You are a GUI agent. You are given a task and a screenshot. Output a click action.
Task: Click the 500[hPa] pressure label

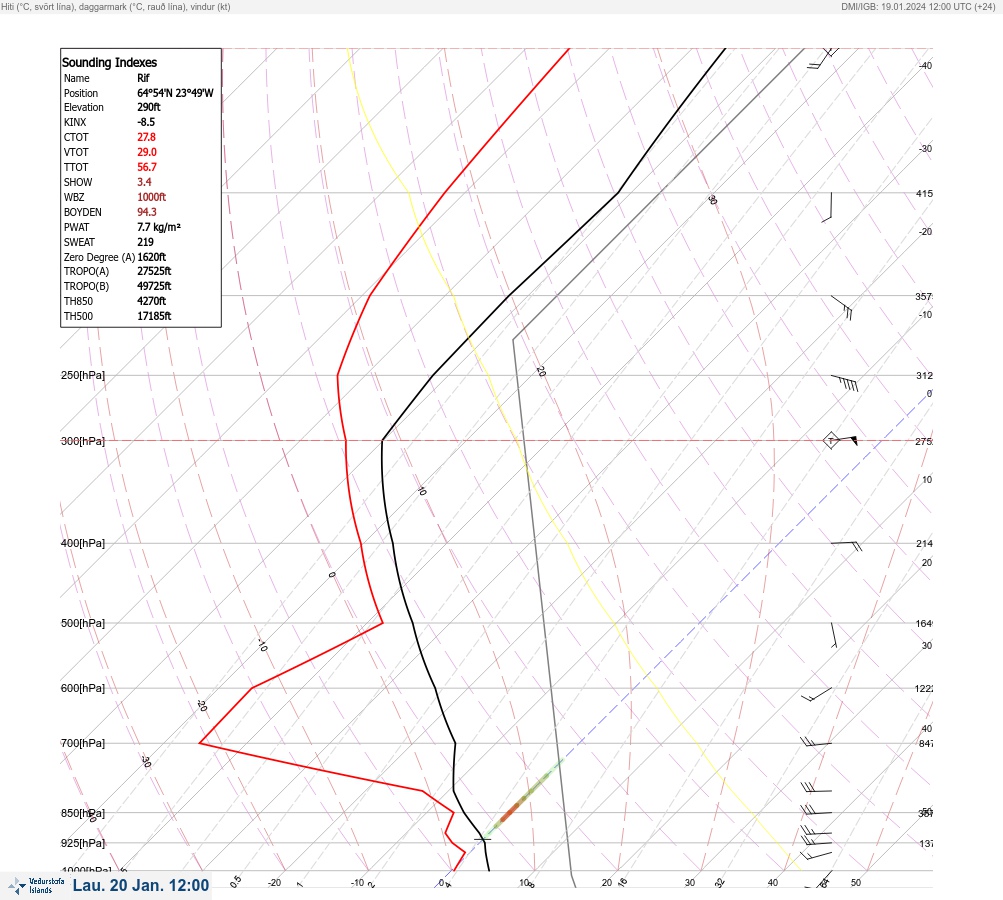click(x=83, y=623)
